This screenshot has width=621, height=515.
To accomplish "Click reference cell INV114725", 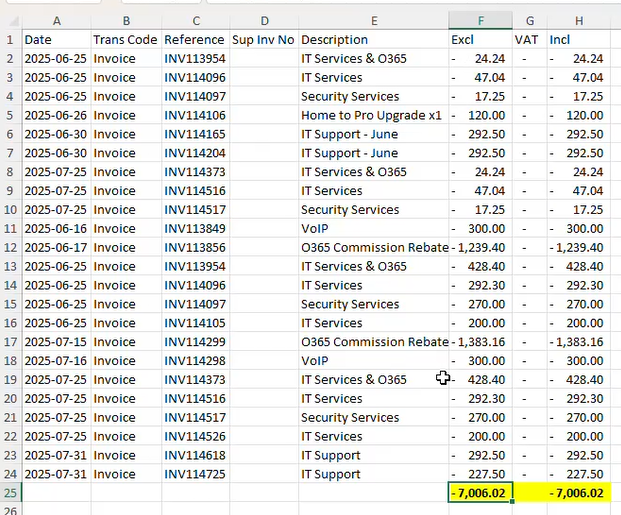I will pyautogui.click(x=194, y=474).
